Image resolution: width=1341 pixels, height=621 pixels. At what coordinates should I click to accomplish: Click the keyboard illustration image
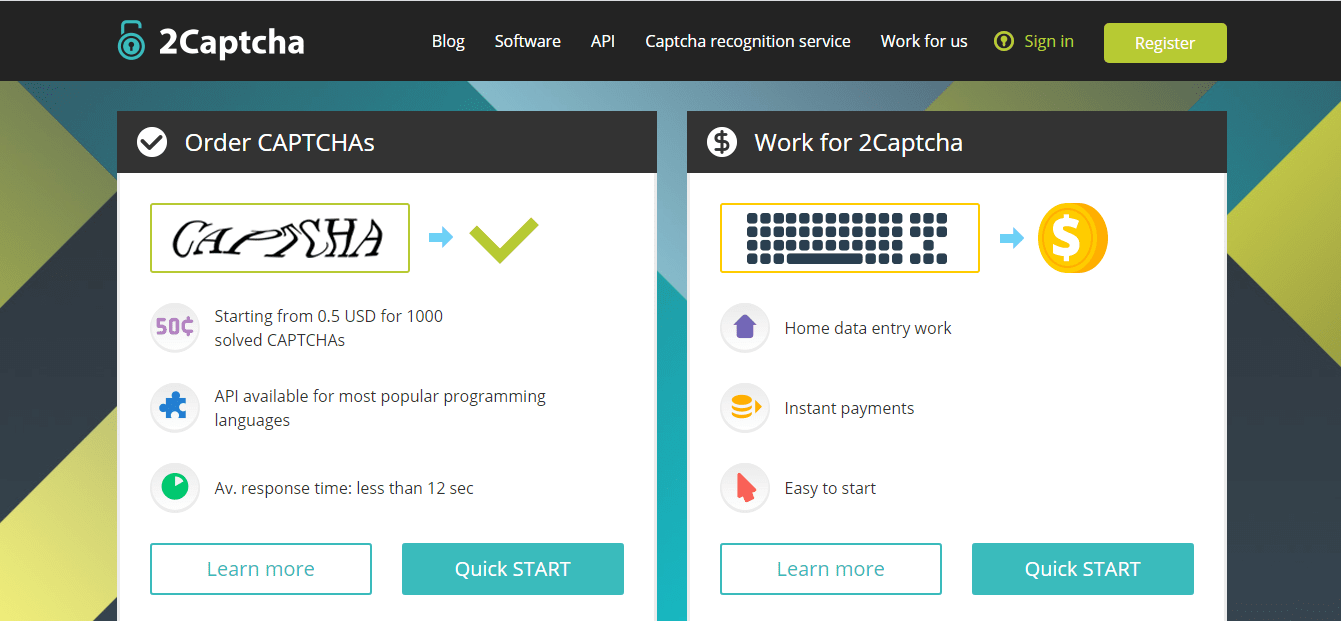point(850,238)
